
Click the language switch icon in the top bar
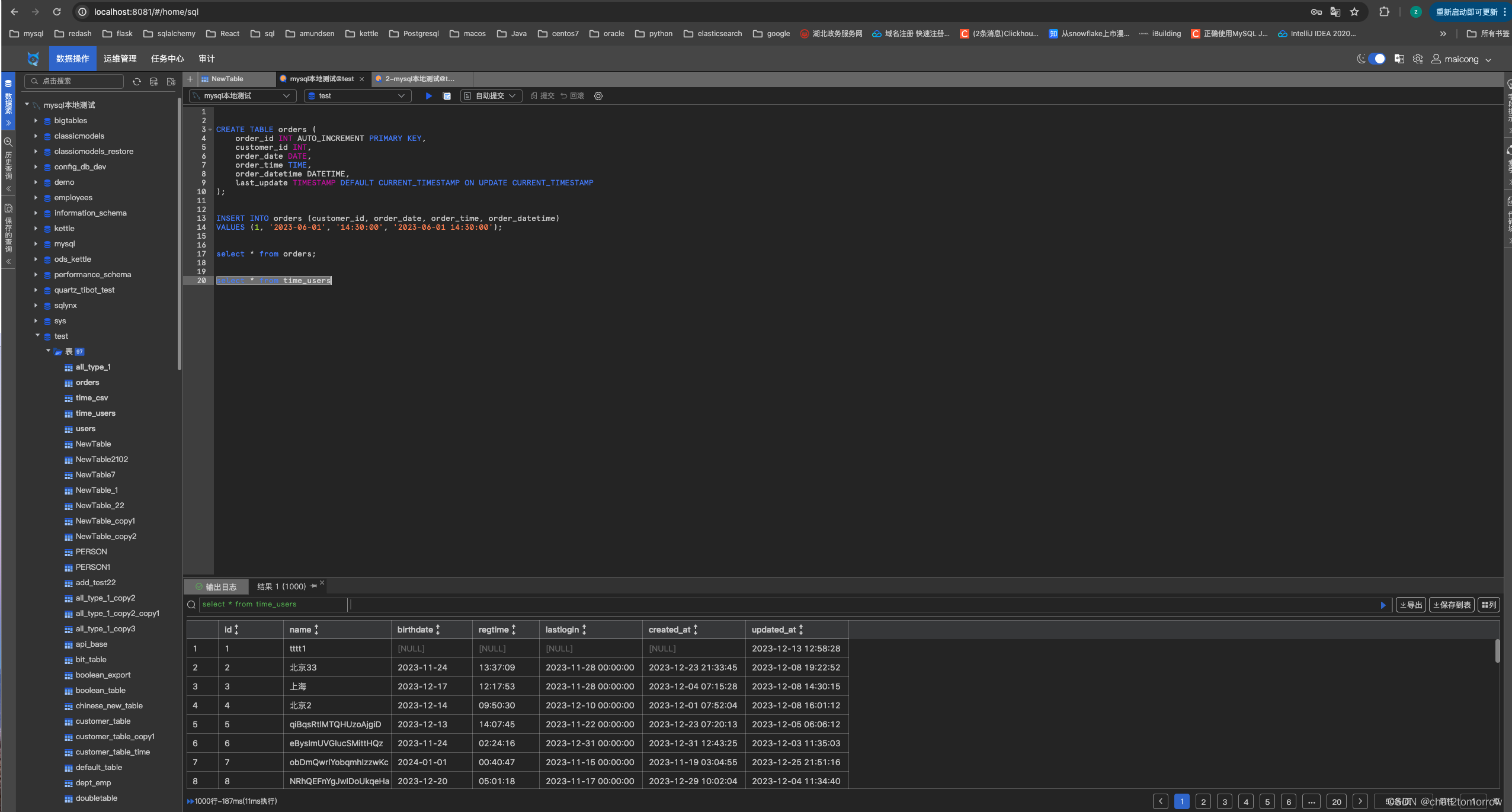(x=1399, y=59)
